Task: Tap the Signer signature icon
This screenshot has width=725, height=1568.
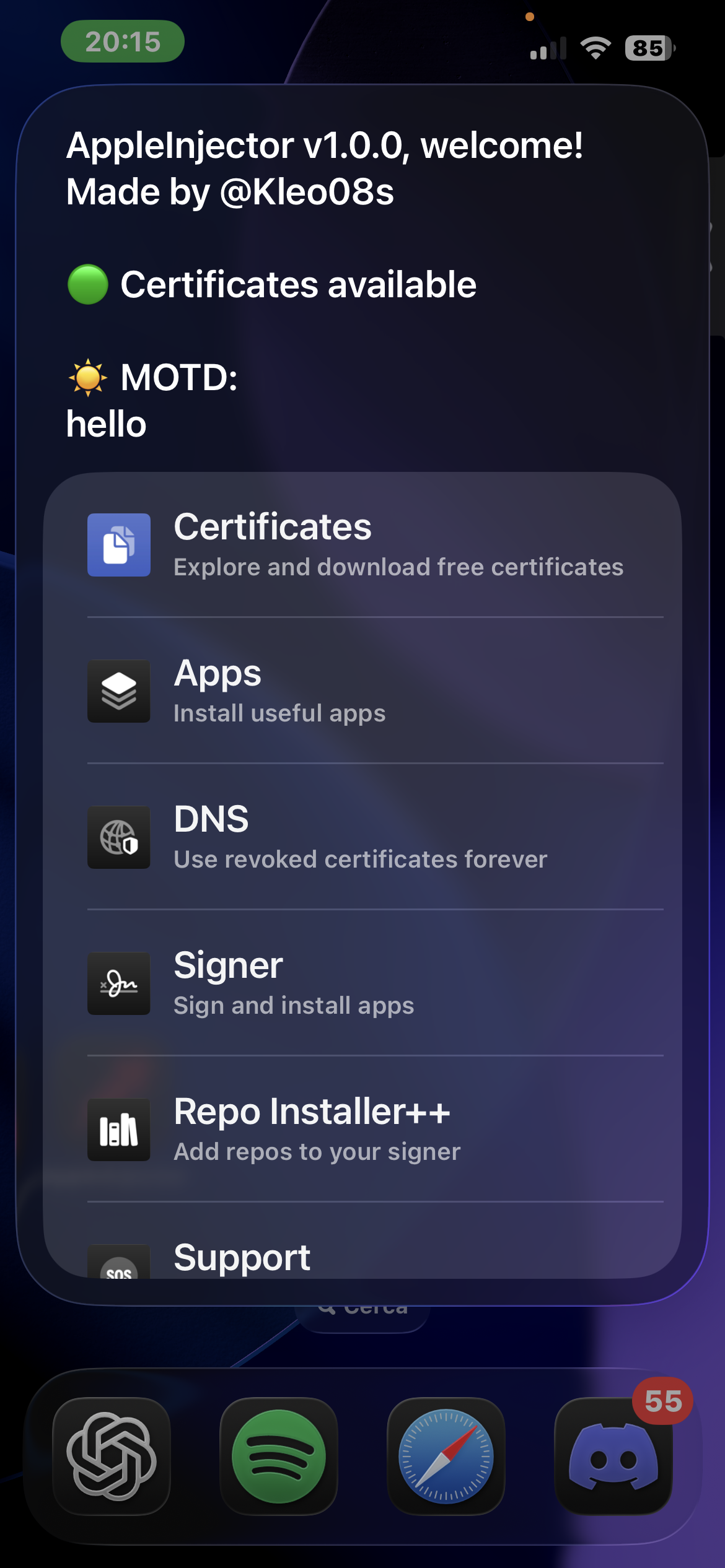Action: click(x=119, y=983)
